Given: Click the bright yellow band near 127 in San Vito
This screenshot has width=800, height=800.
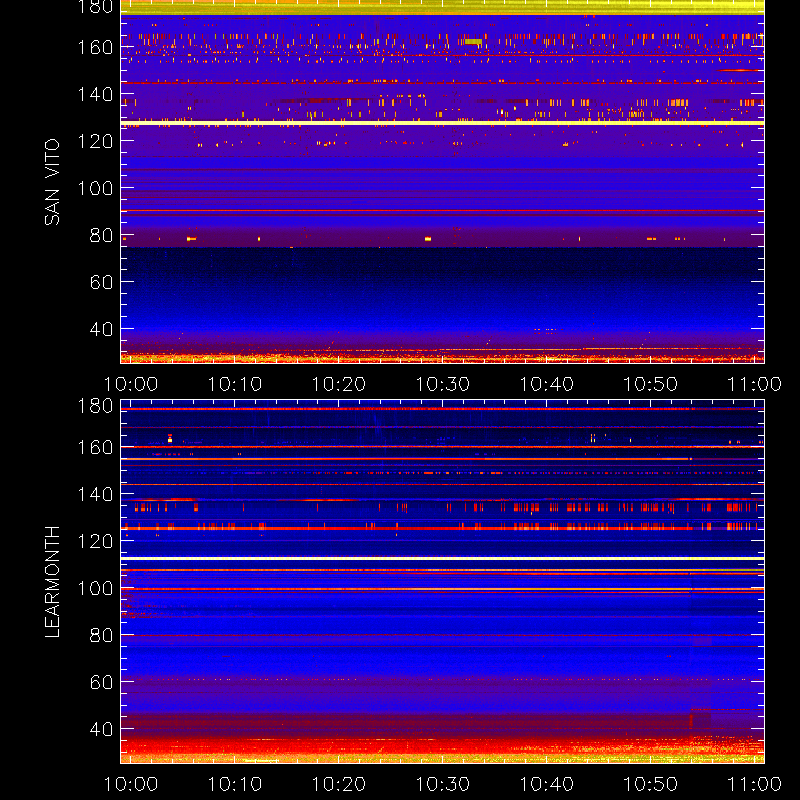Looking at the screenshot, I should pyautogui.click(x=442, y=123).
